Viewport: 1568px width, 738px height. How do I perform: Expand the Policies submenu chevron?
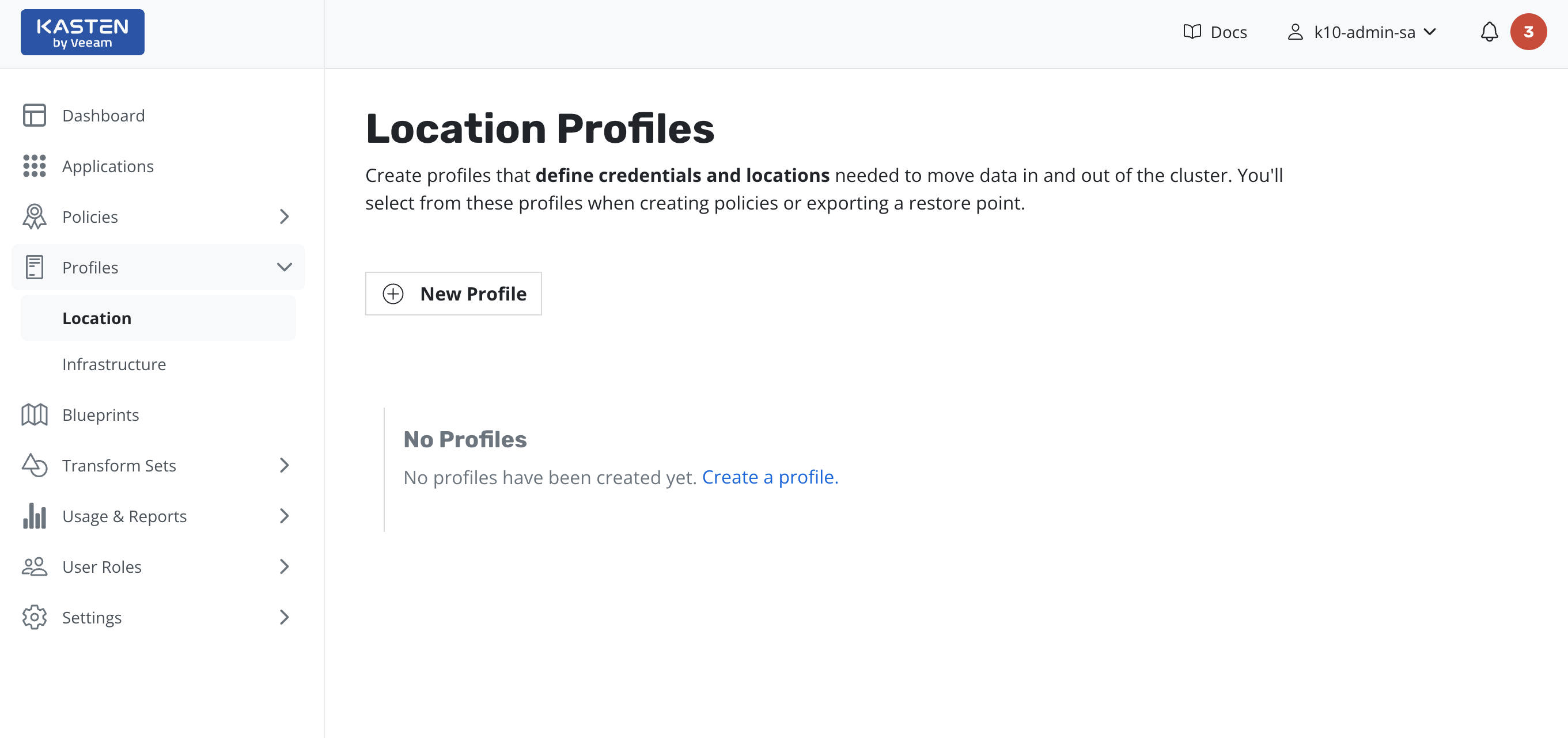tap(284, 216)
